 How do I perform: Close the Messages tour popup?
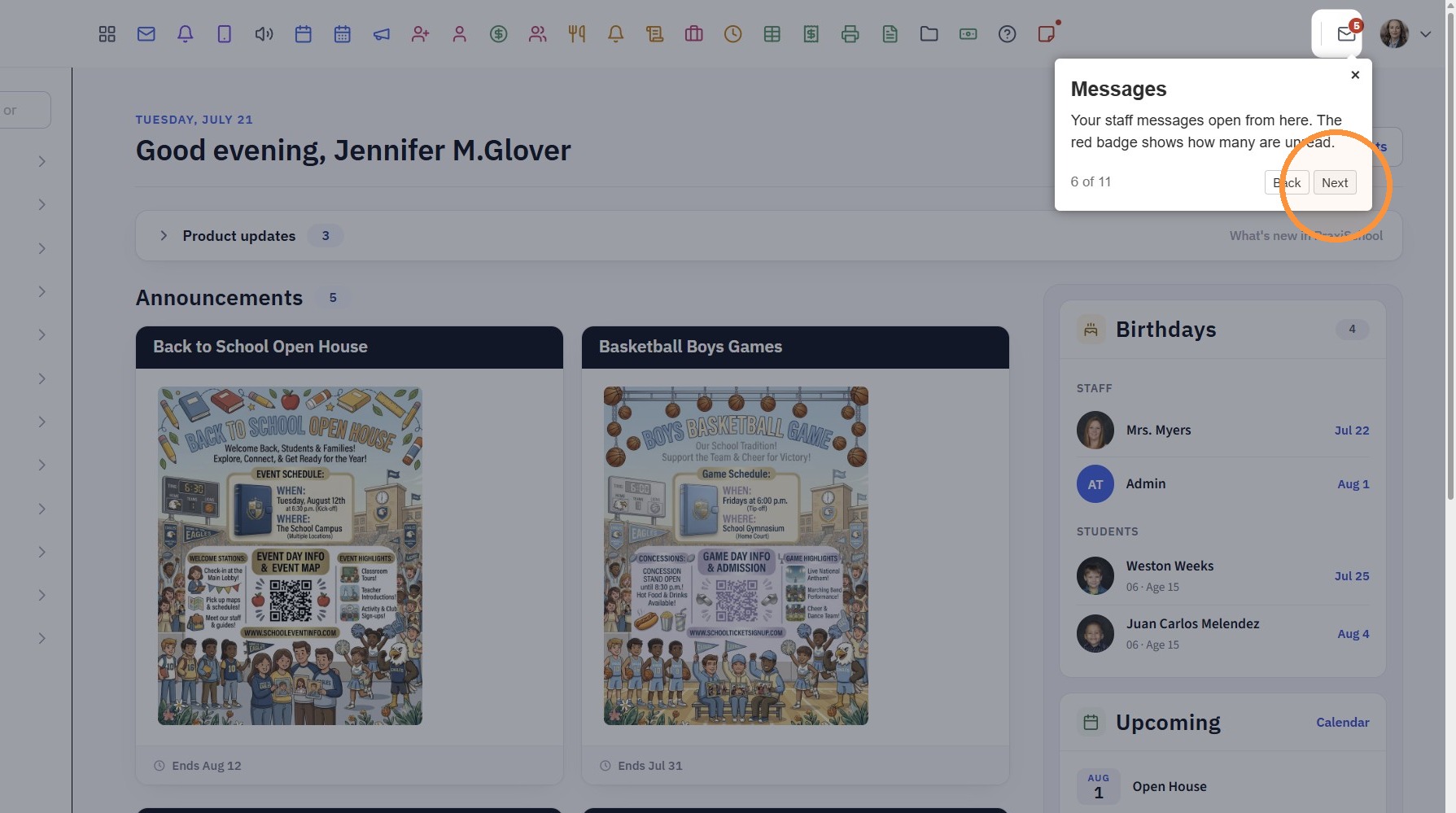click(x=1355, y=75)
